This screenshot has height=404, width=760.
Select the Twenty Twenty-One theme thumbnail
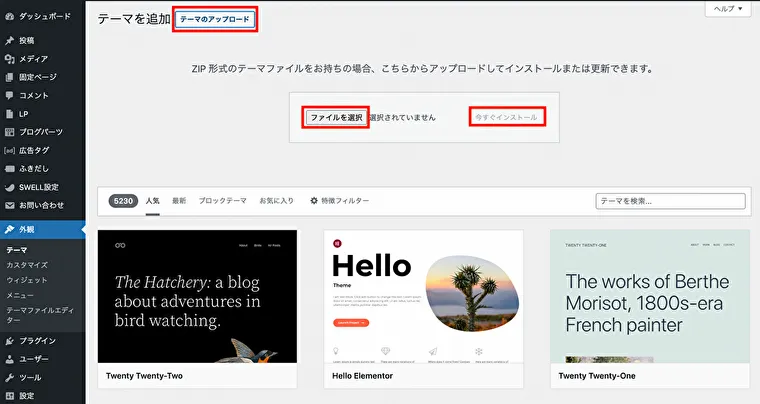(650, 296)
